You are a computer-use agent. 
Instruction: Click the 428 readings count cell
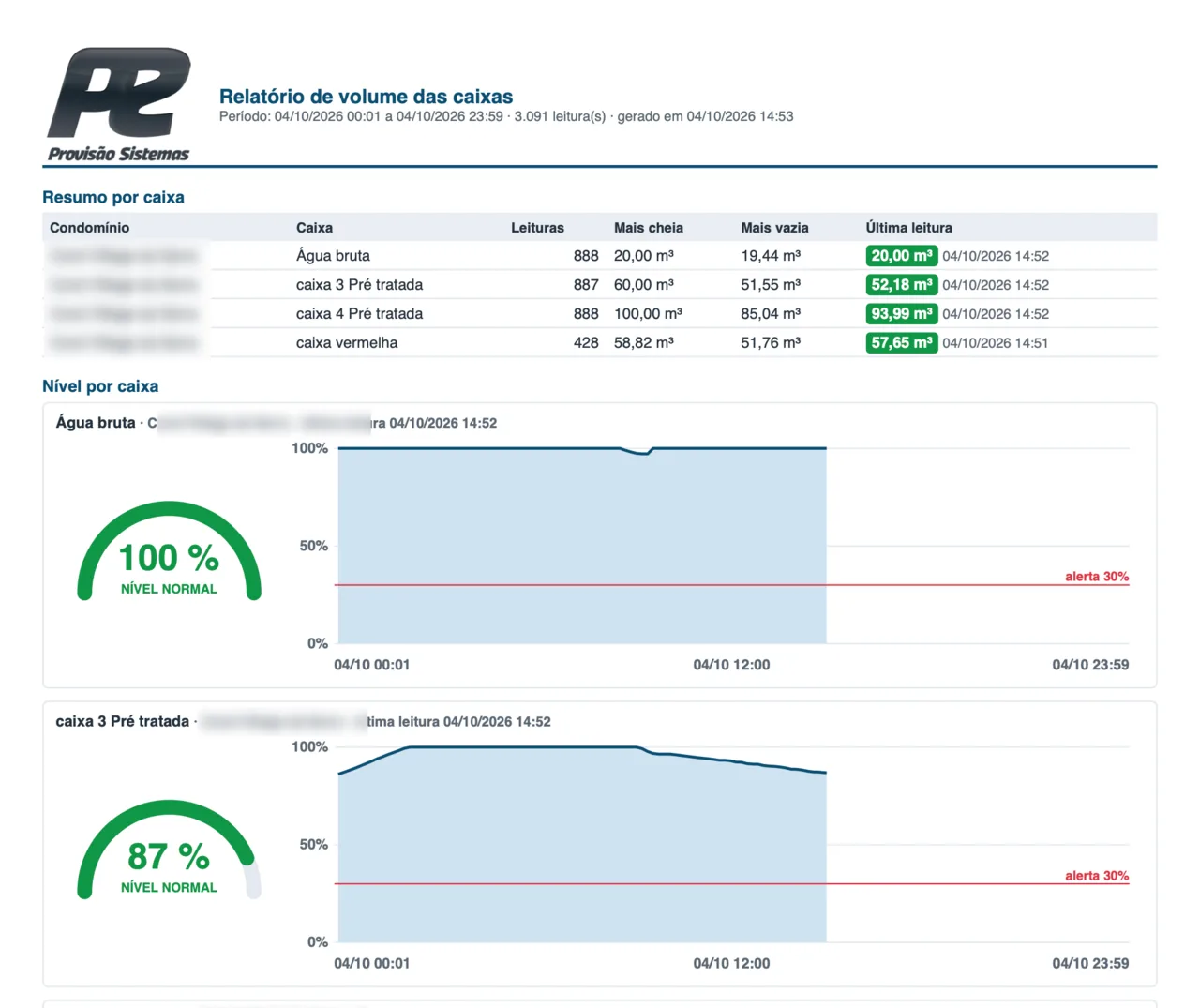point(586,343)
